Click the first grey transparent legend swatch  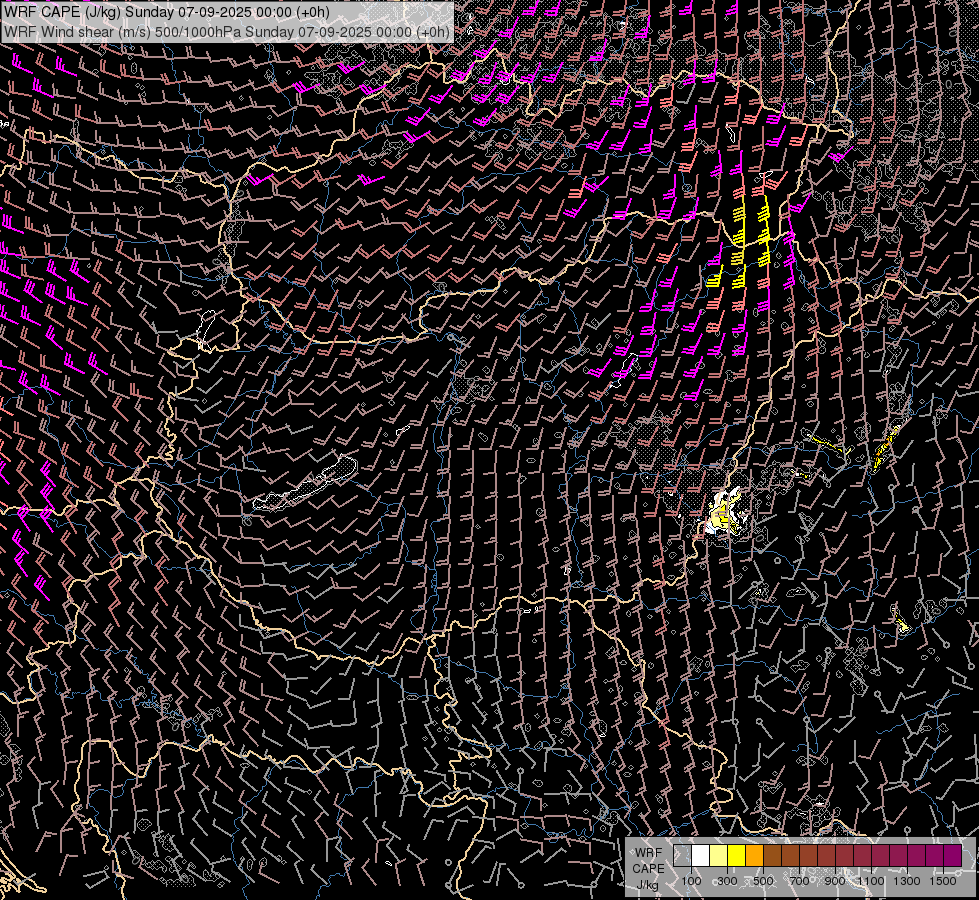[x=682, y=856]
